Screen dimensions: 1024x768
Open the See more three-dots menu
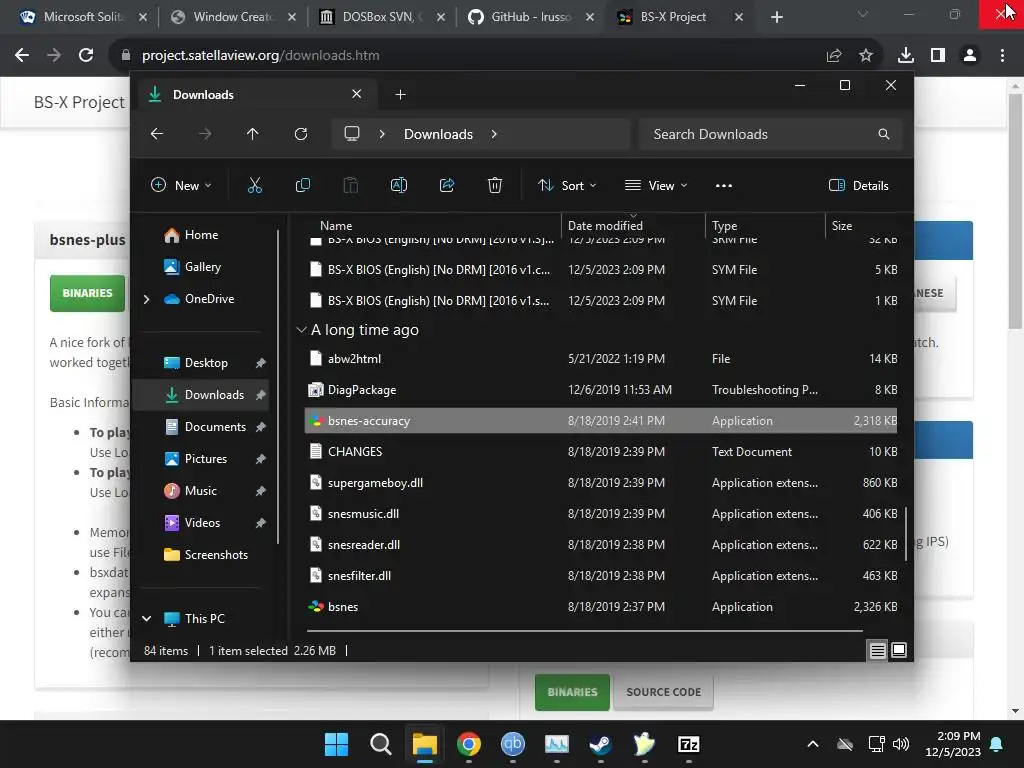[x=724, y=185]
